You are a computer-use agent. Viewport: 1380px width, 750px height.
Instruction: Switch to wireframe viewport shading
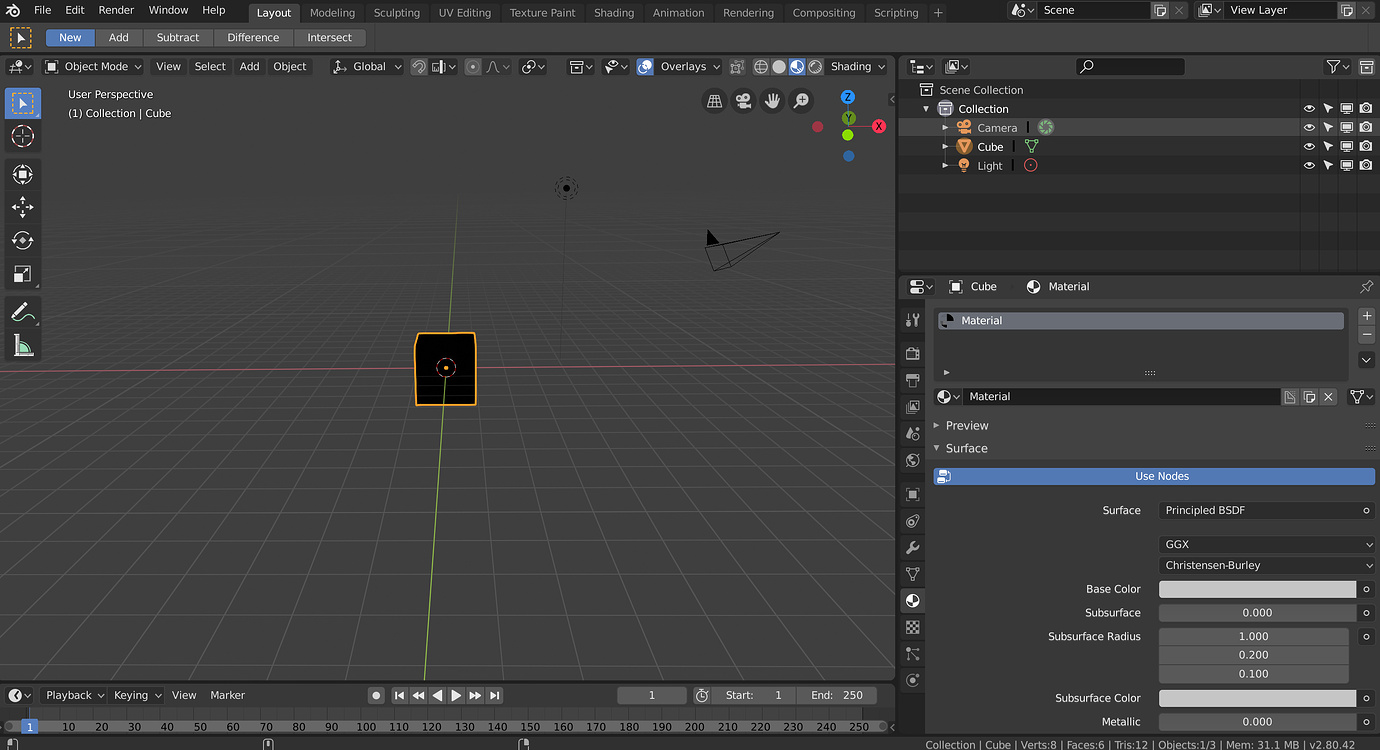tap(761, 67)
